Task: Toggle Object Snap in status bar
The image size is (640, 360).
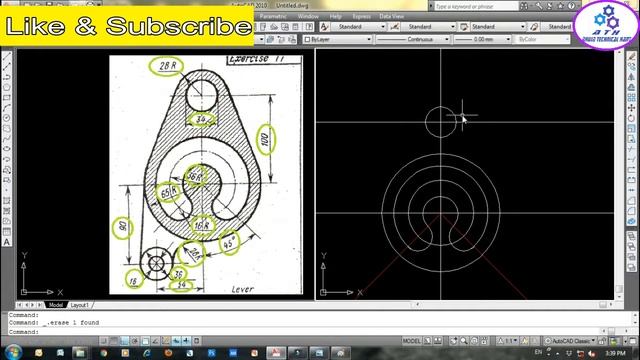Action: 145,341
